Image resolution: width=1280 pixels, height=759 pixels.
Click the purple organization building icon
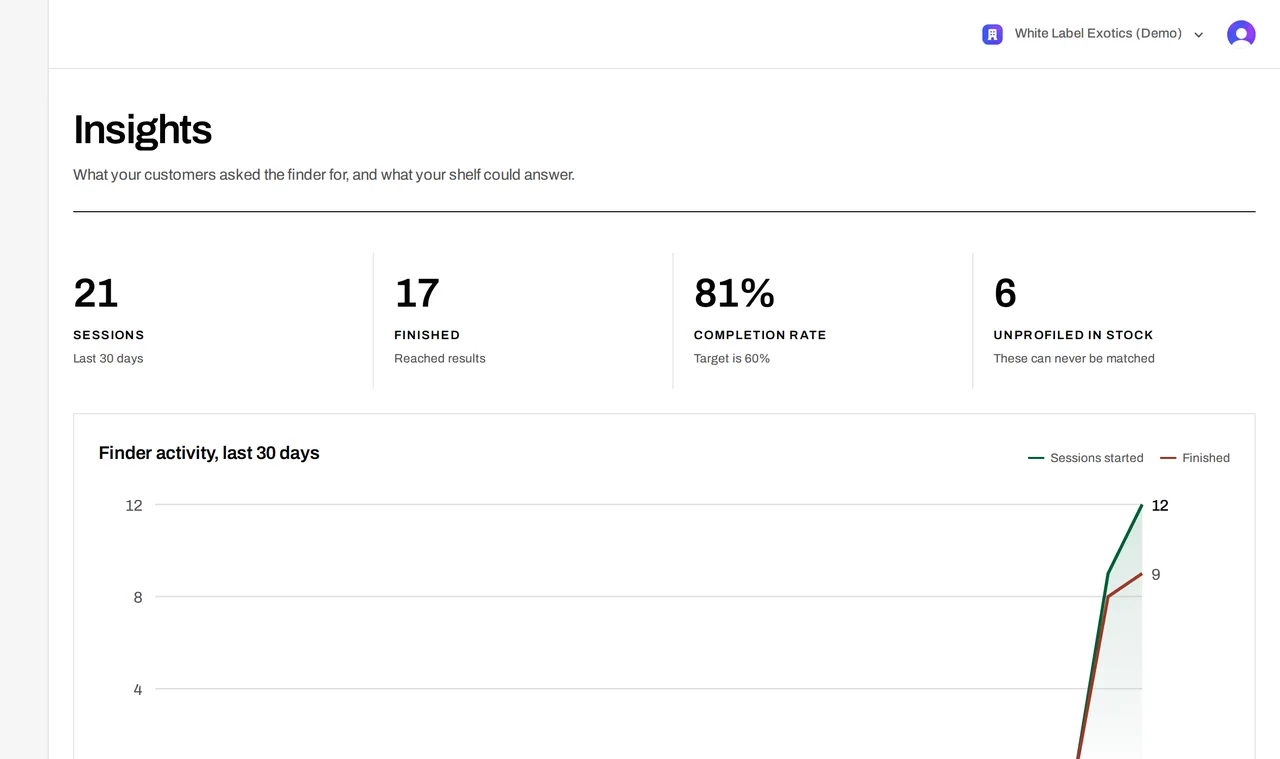[x=992, y=34]
